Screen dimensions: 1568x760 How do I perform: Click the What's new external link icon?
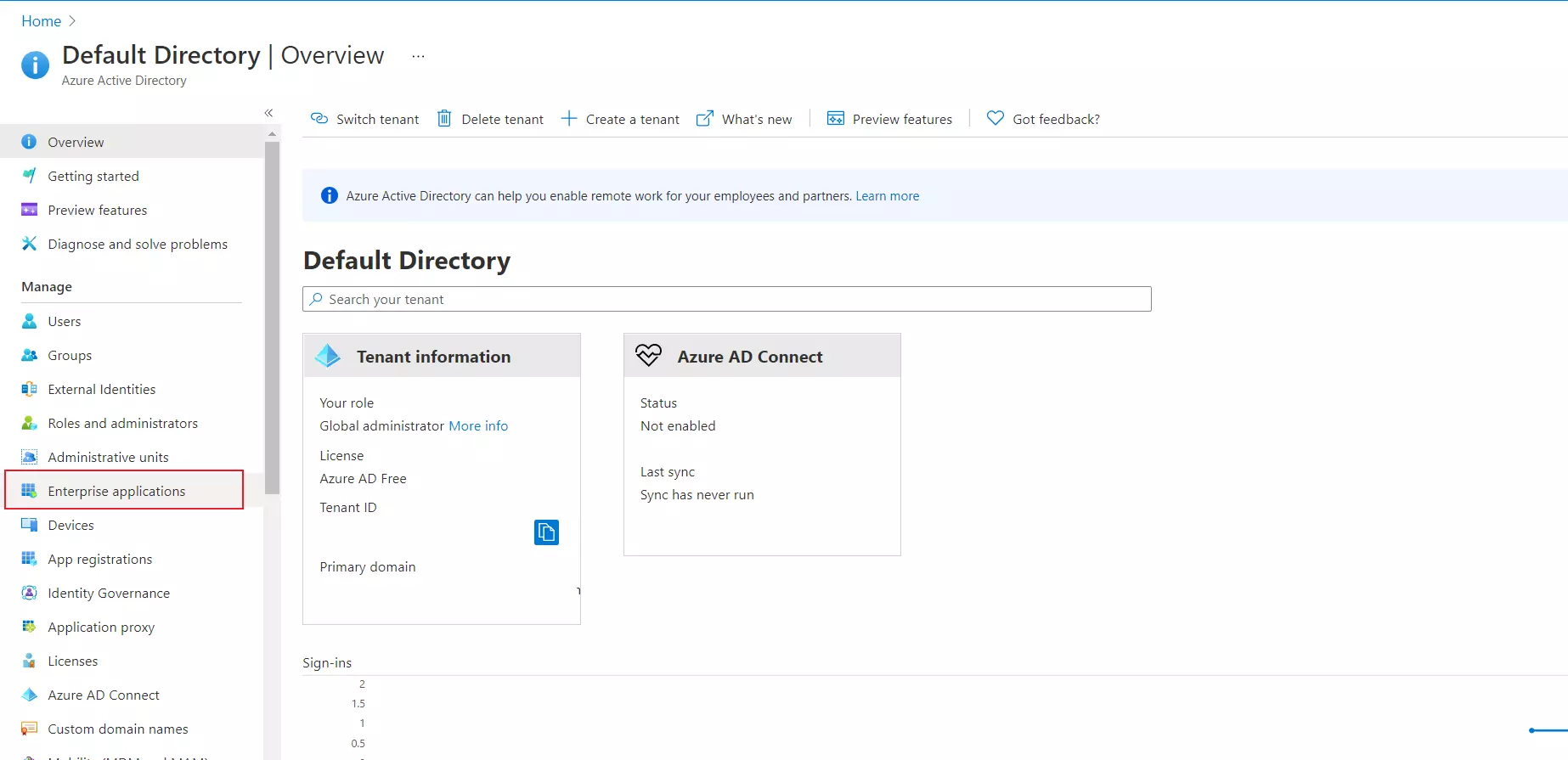[x=705, y=119]
